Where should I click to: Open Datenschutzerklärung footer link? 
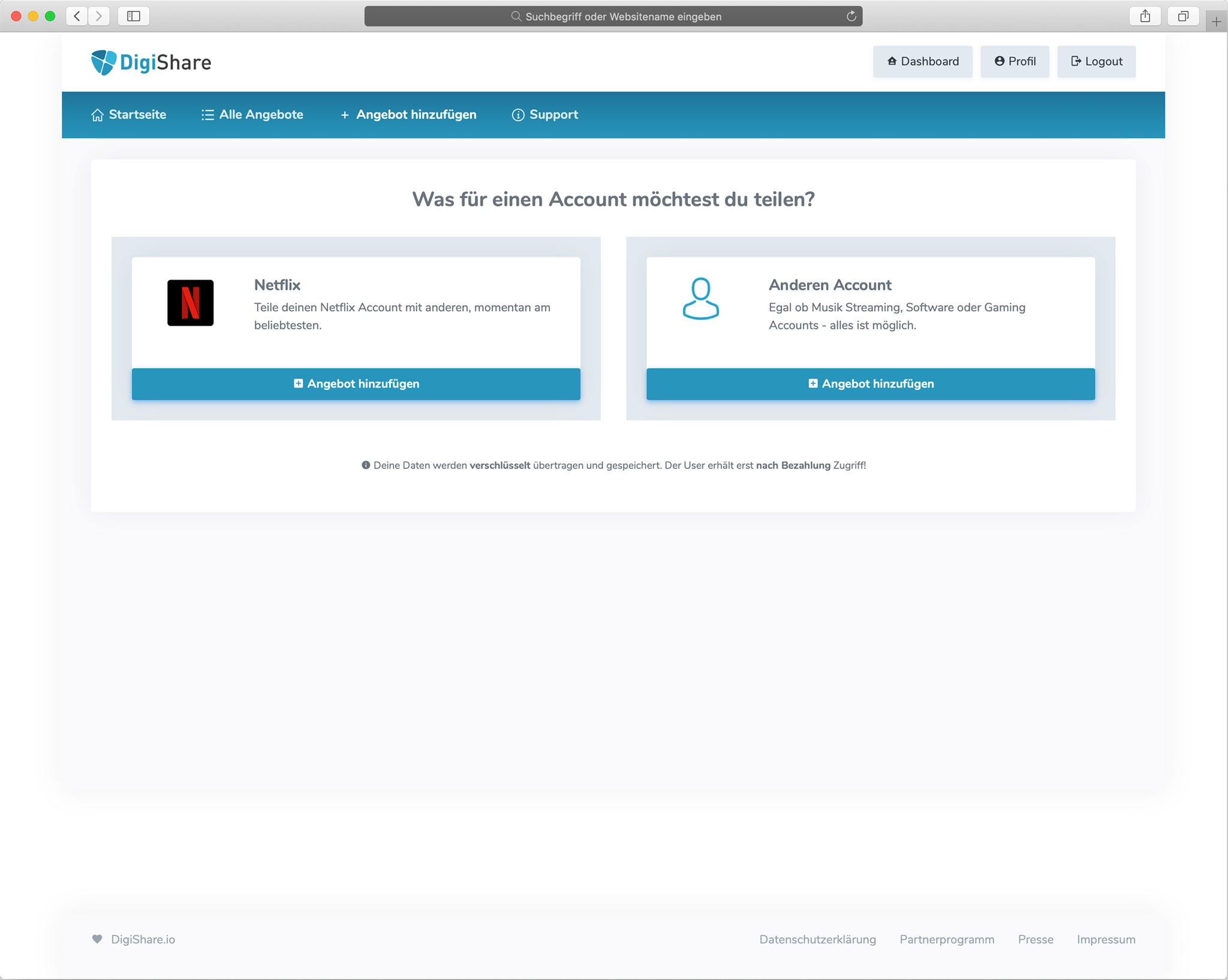pyautogui.click(x=817, y=939)
